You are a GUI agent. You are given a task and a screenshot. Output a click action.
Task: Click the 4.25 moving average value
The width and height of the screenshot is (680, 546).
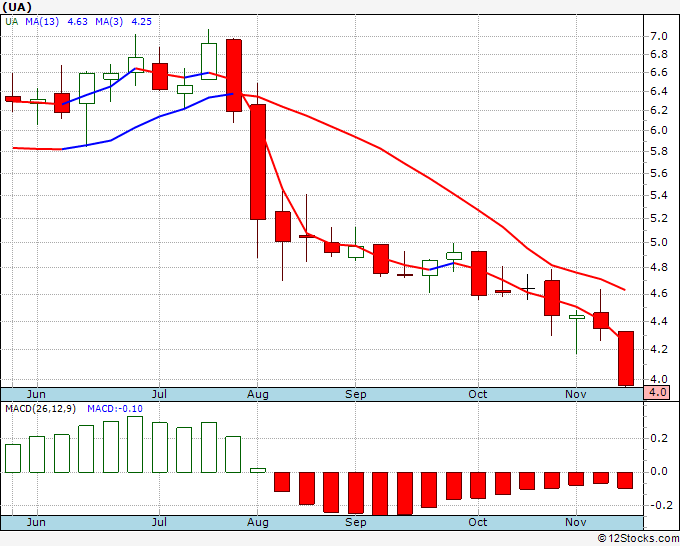pyautogui.click(x=141, y=22)
